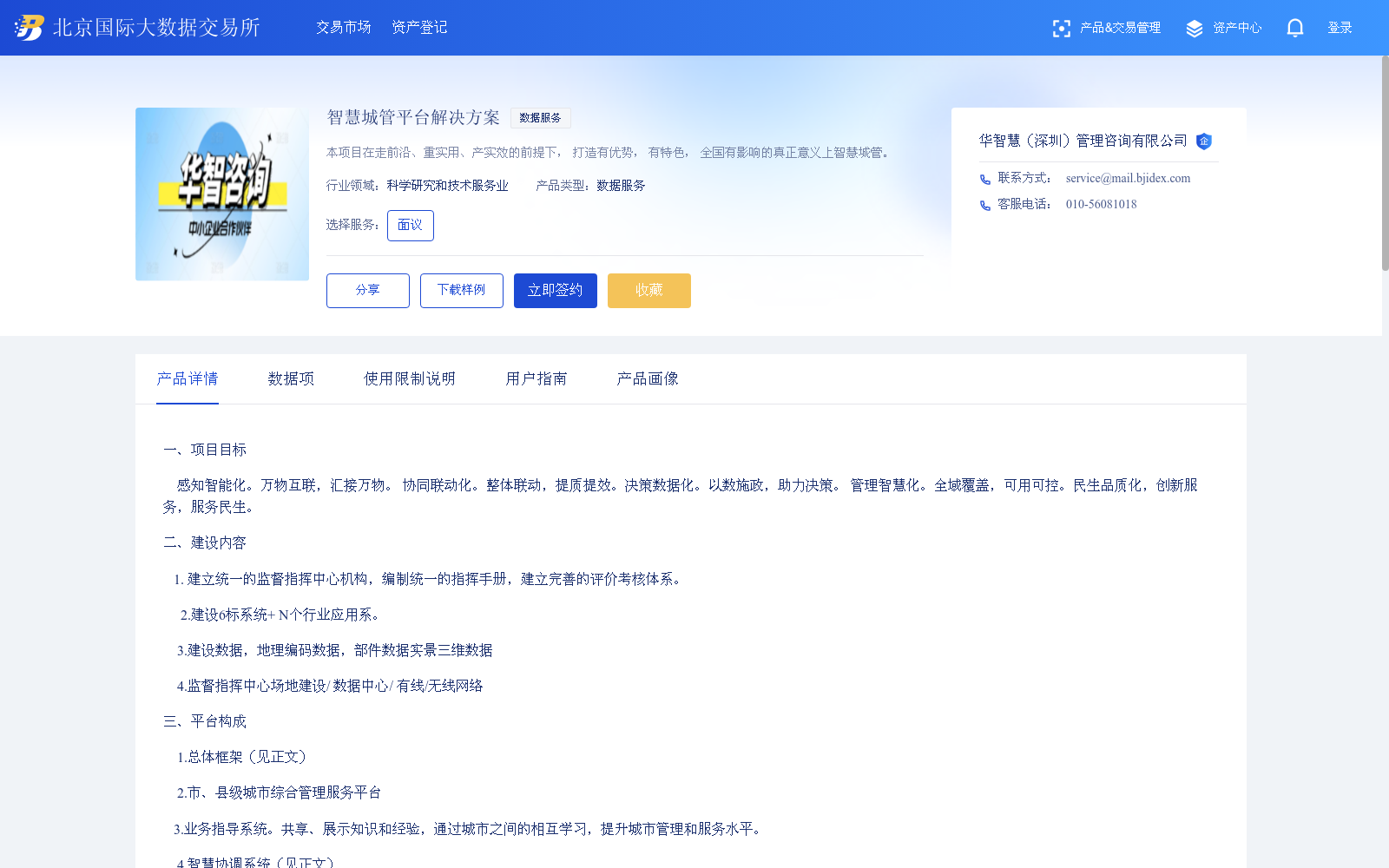Viewport: 1389px width, 868px height.
Task: Click the heading 一、项目目标
Action: pyautogui.click(x=205, y=450)
